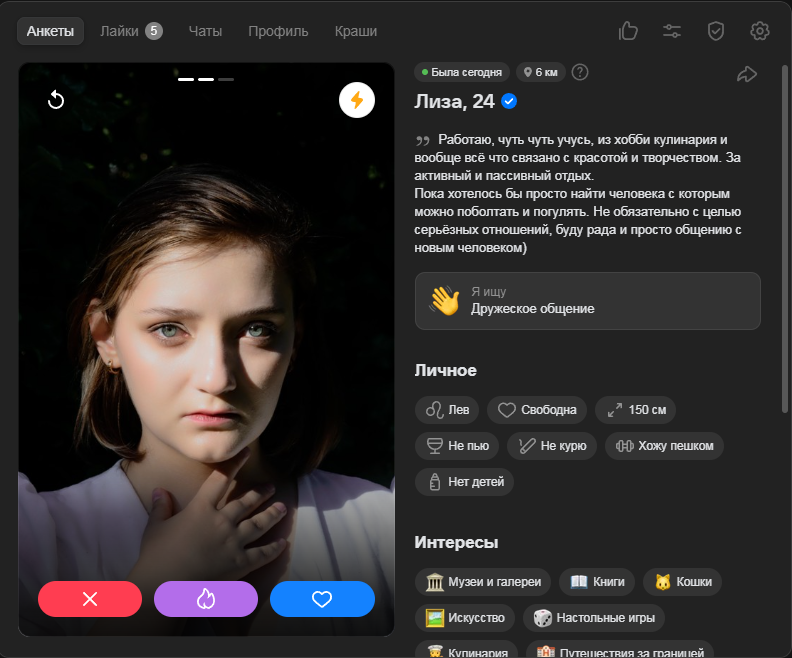Click the likes count badge 5

point(154,31)
